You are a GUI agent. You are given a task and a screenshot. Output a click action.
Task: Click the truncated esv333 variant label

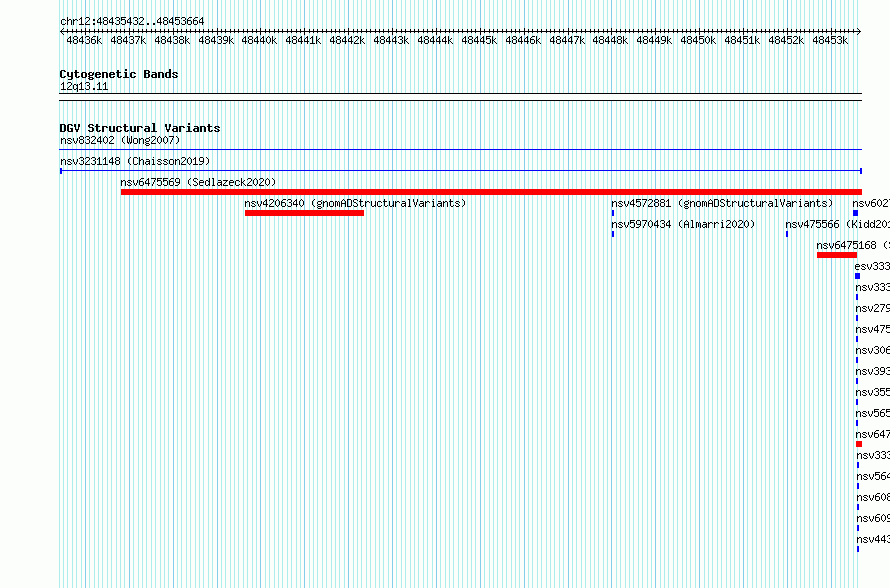(872, 266)
